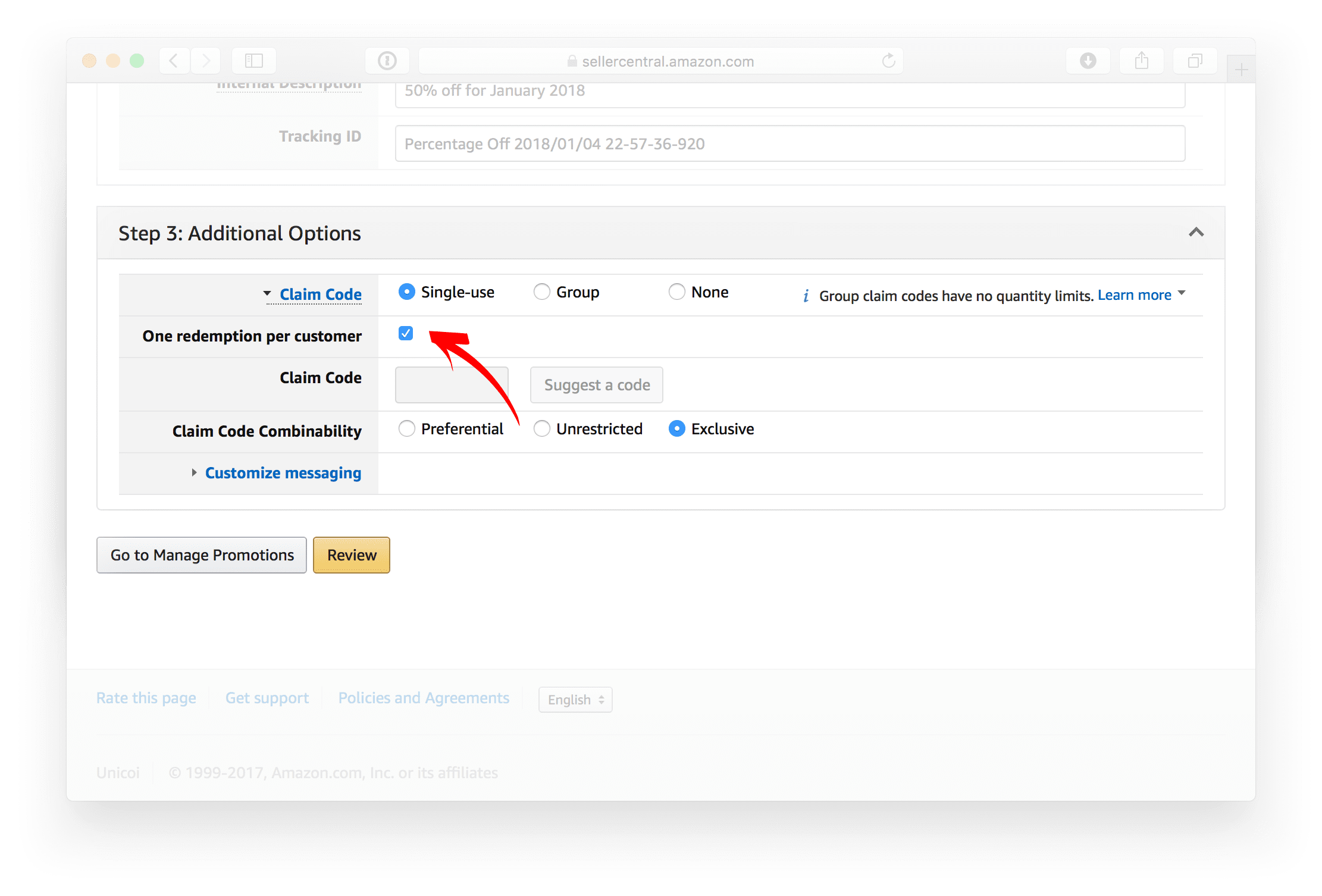Click the Review button
The height and width of the screenshot is (896, 1322).
pyautogui.click(x=351, y=555)
